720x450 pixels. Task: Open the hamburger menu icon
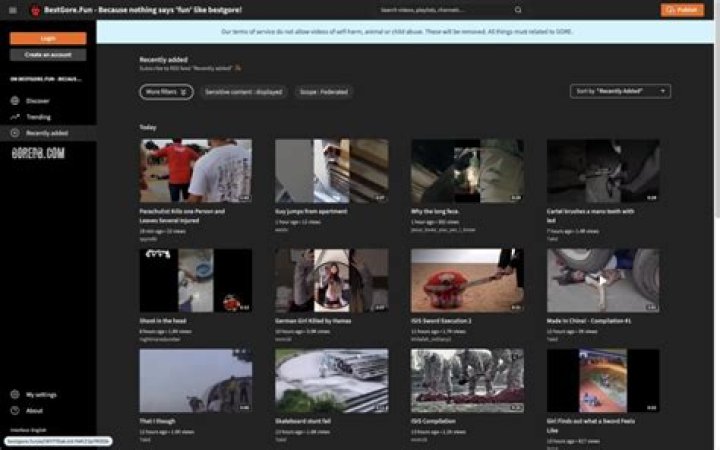[x=13, y=10]
